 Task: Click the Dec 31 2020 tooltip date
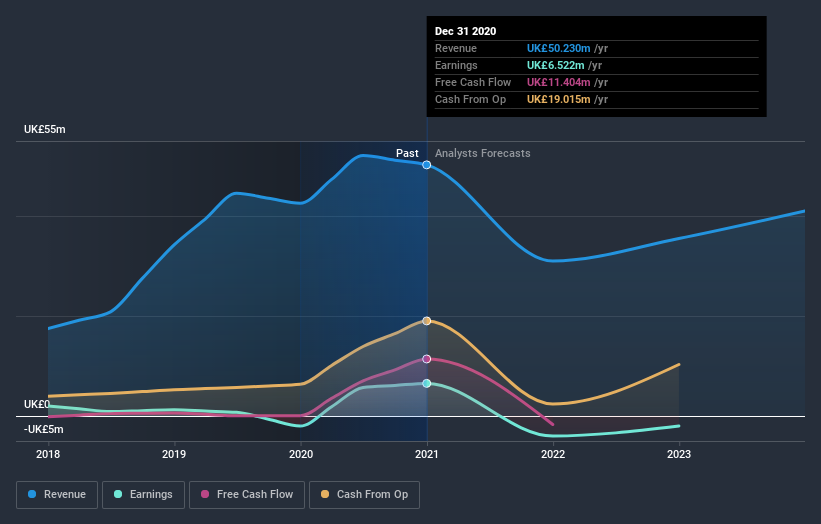465,31
